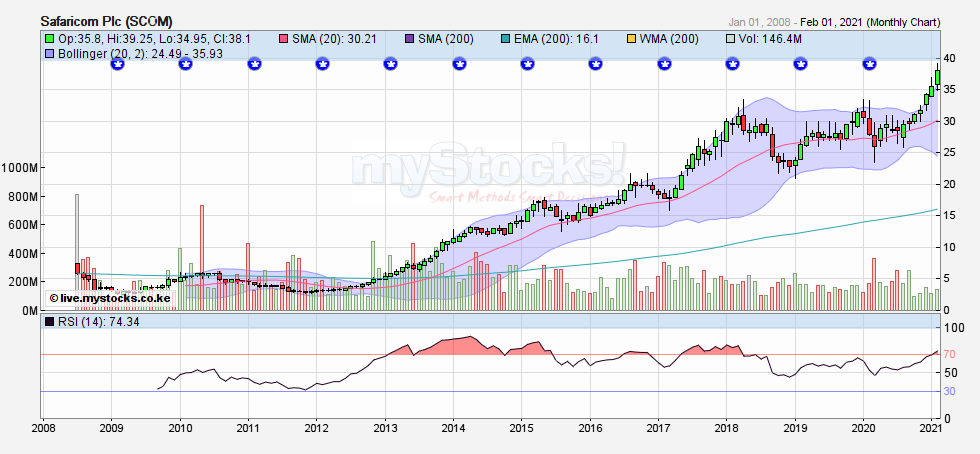Open the star event marker above 2017
The image size is (980, 454).
[x=664, y=64]
